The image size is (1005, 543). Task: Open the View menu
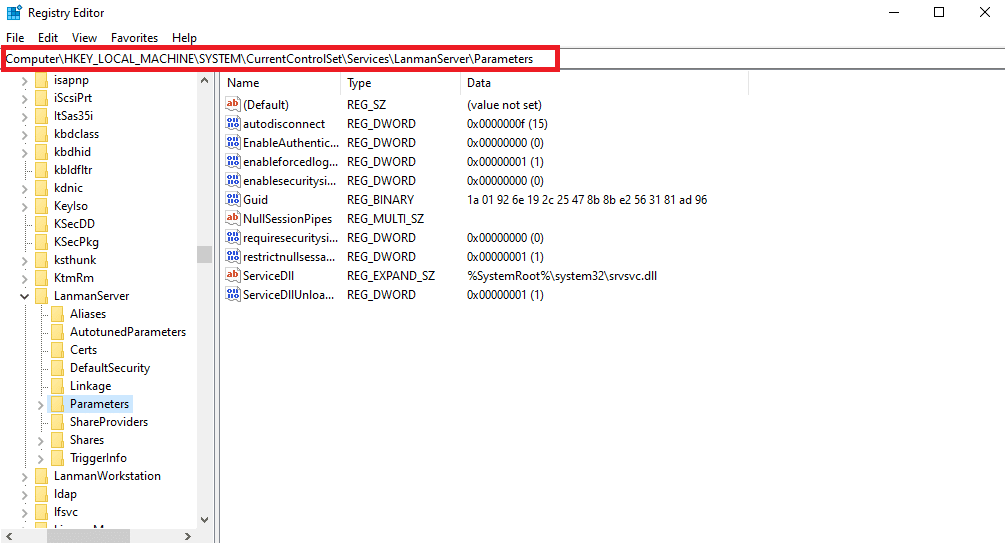(84, 38)
